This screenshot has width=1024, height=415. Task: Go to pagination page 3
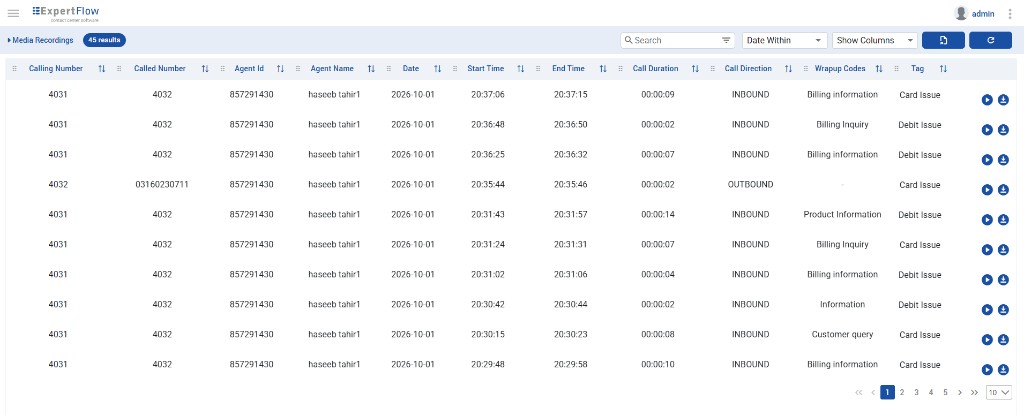(916, 392)
